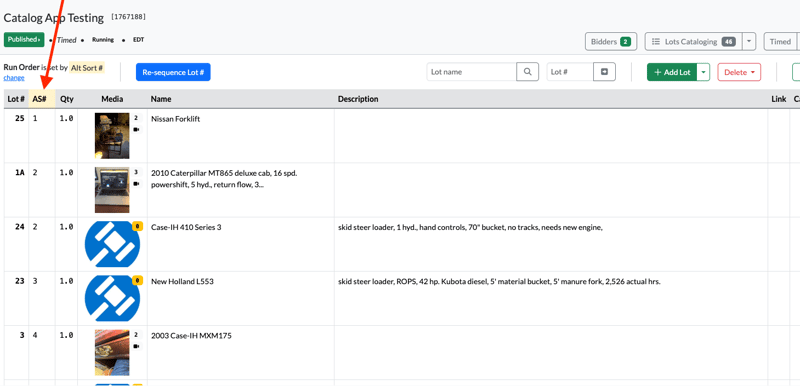Click the go-to-lot arrow icon button
The height and width of the screenshot is (386, 800).
(605, 72)
